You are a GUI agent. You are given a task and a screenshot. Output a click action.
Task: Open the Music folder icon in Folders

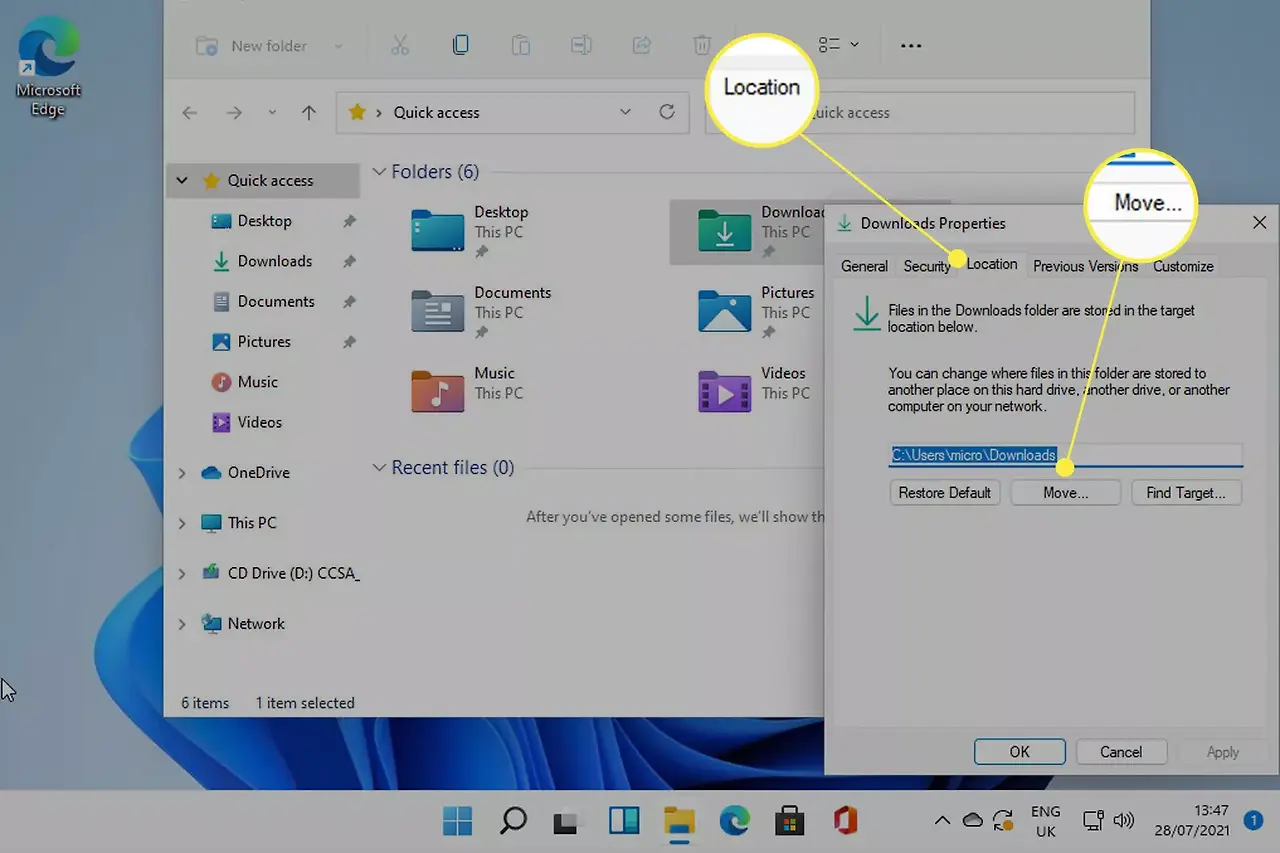point(437,390)
